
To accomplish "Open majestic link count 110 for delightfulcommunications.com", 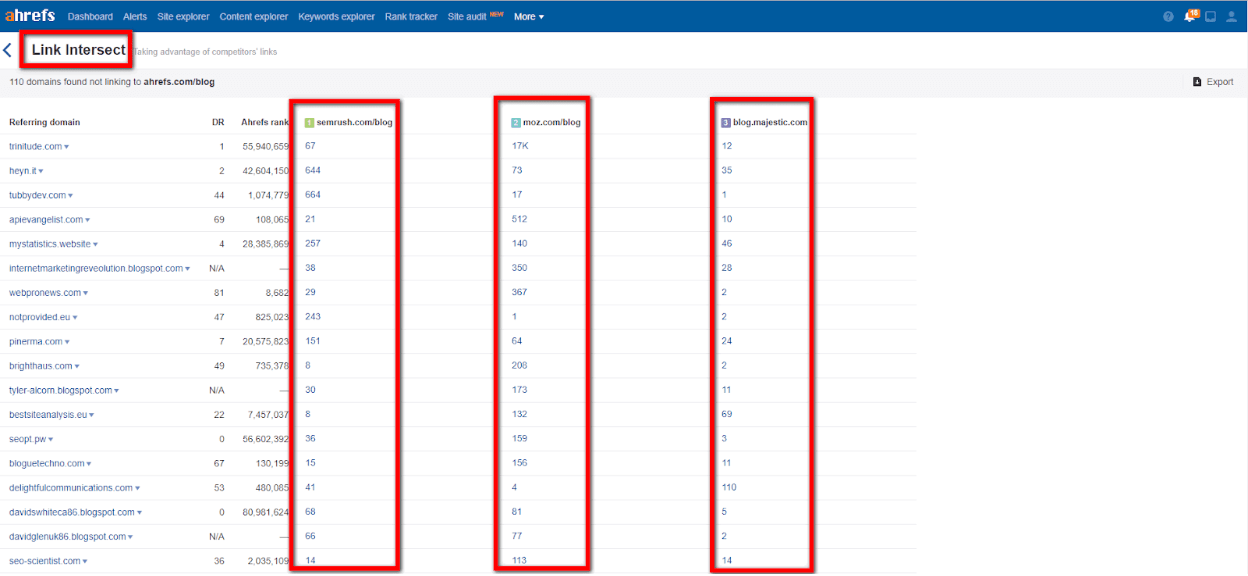I will 729,488.
